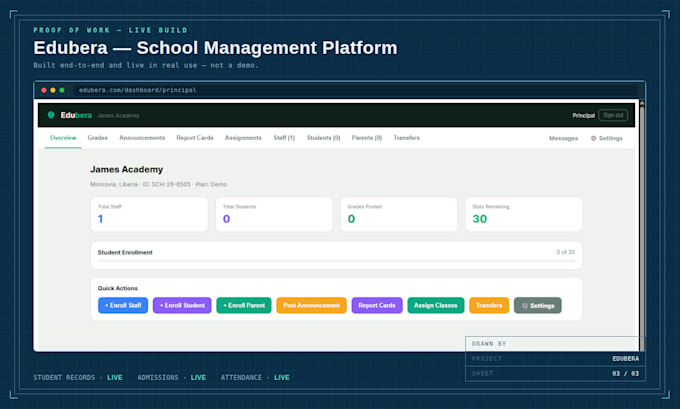Click the Student Enrollment progress bar
Viewport: 680px width, 409px height.
tap(337, 261)
